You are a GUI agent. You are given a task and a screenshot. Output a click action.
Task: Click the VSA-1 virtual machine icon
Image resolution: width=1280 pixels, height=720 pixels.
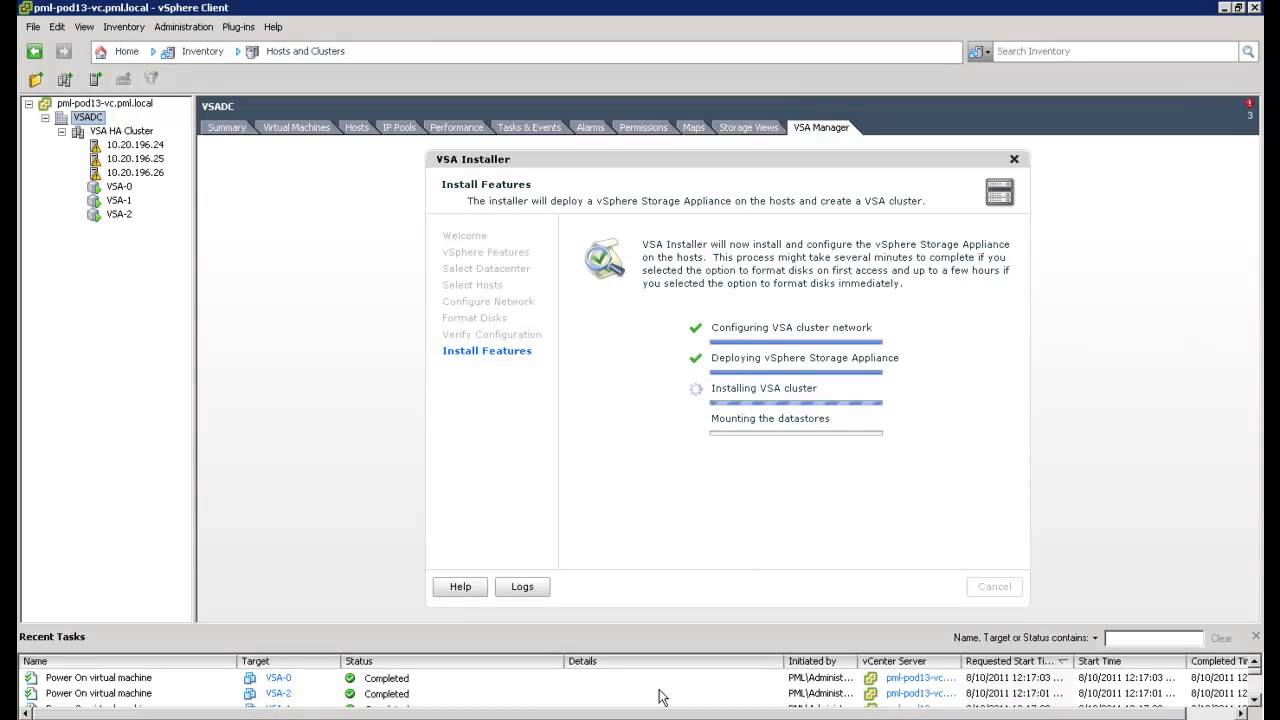(x=95, y=201)
